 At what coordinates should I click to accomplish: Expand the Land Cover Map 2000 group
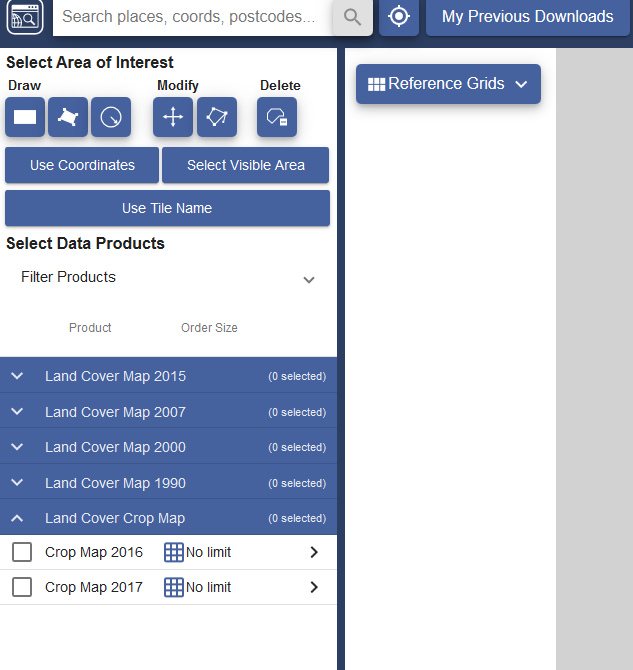click(18, 447)
